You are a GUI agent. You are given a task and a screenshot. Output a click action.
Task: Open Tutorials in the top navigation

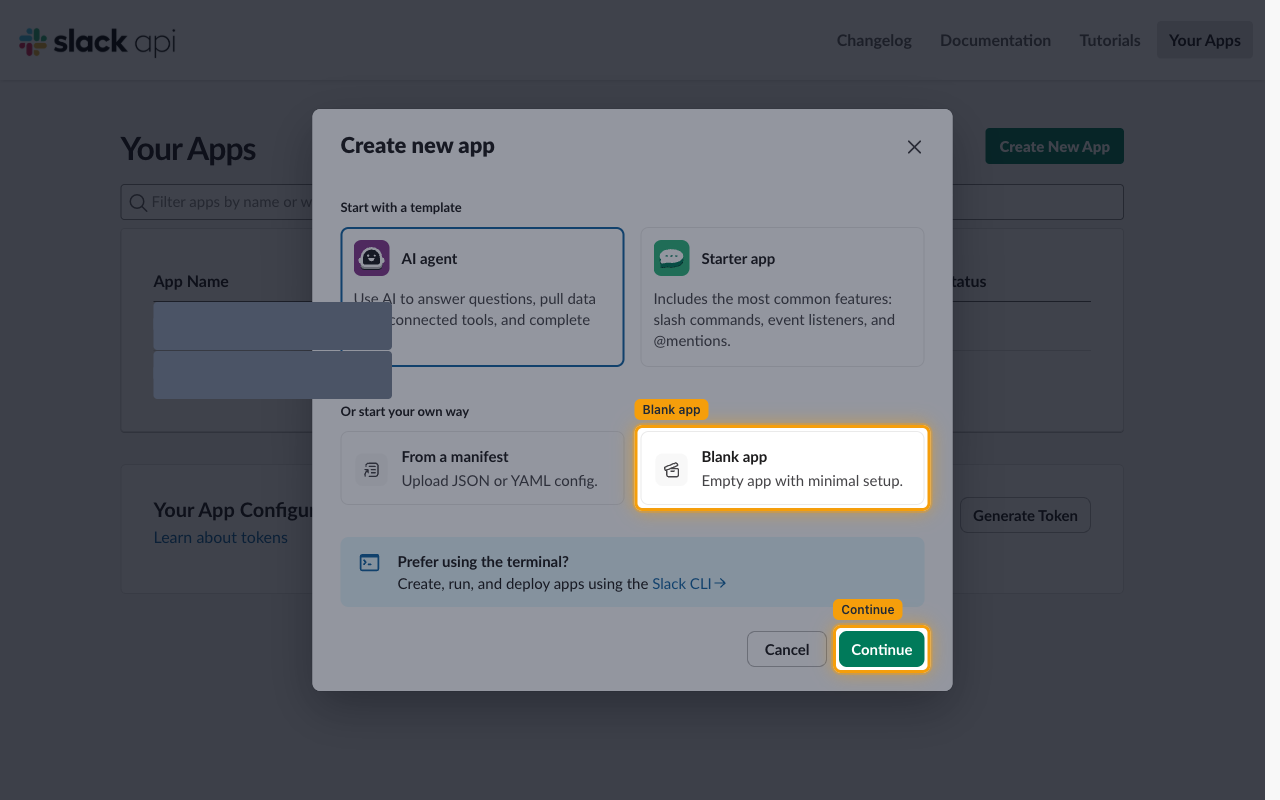[1110, 40]
